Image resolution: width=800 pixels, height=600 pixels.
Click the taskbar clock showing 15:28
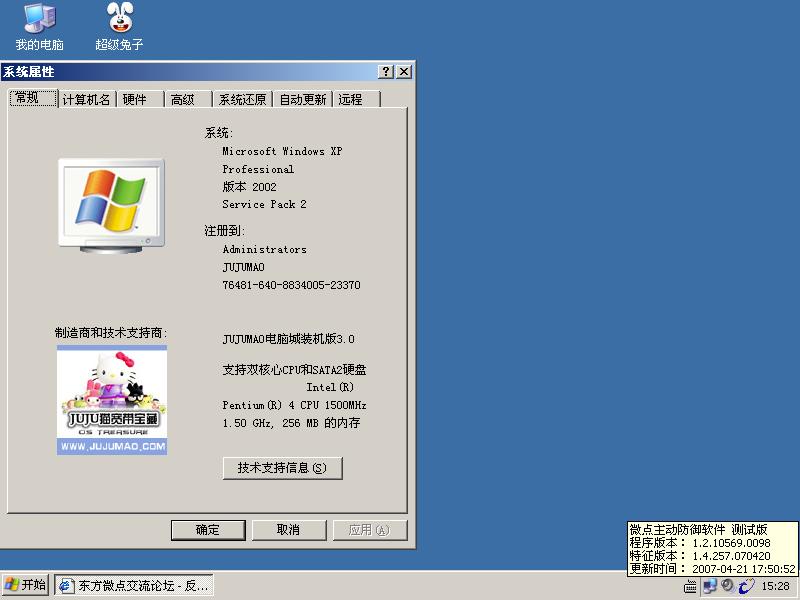[x=776, y=586]
